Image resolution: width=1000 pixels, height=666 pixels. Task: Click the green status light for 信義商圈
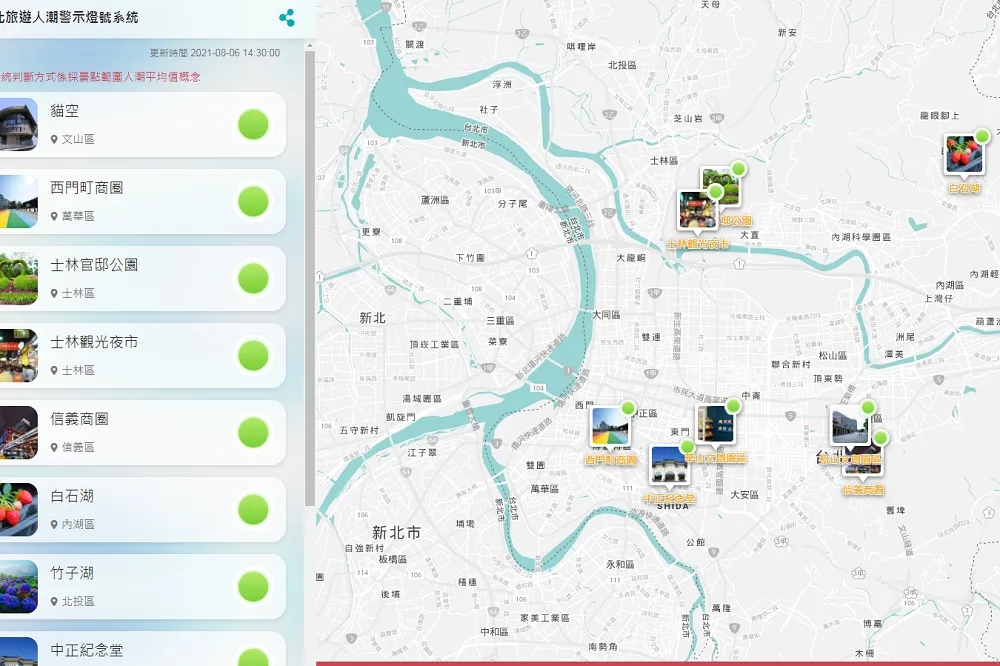tap(253, 433)
